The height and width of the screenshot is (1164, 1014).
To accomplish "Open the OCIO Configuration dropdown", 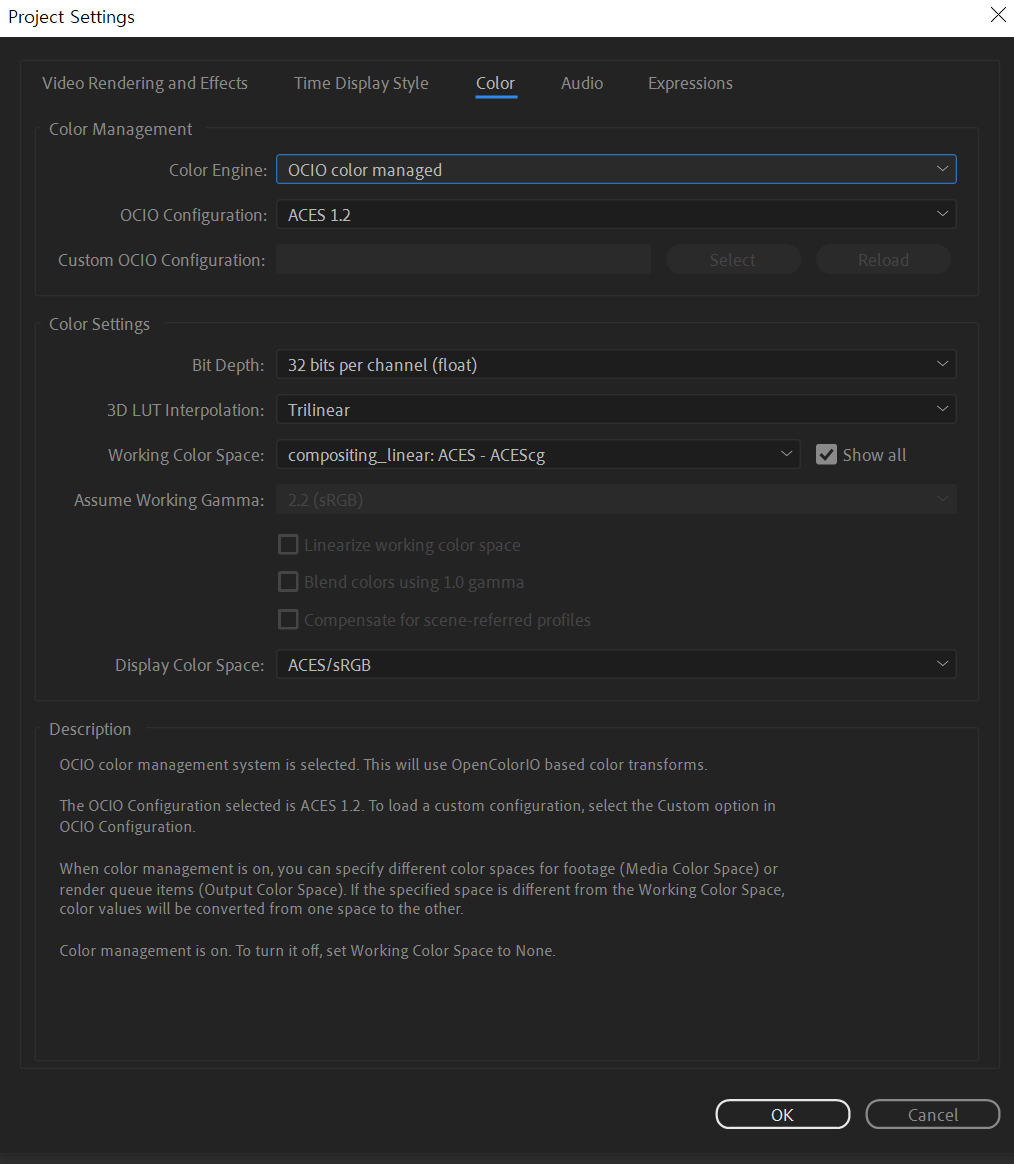I will point(615,214).
